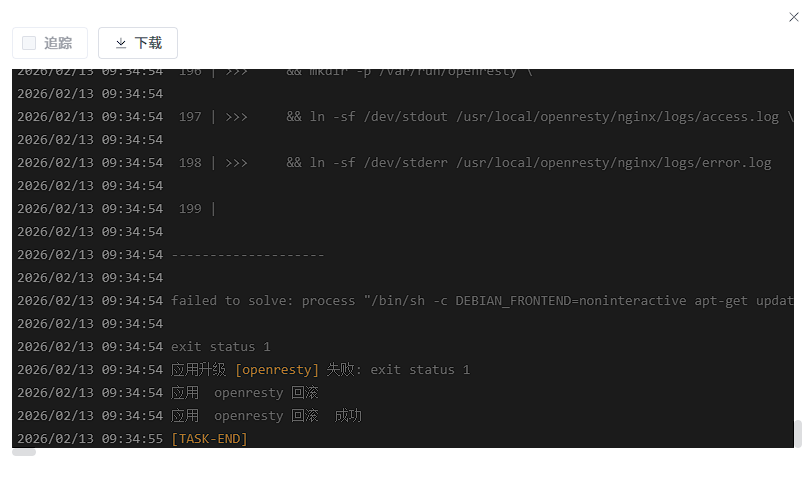811x483 pixels.
Task: Click the '199 |' log line
Action: (x=197, y=209)
